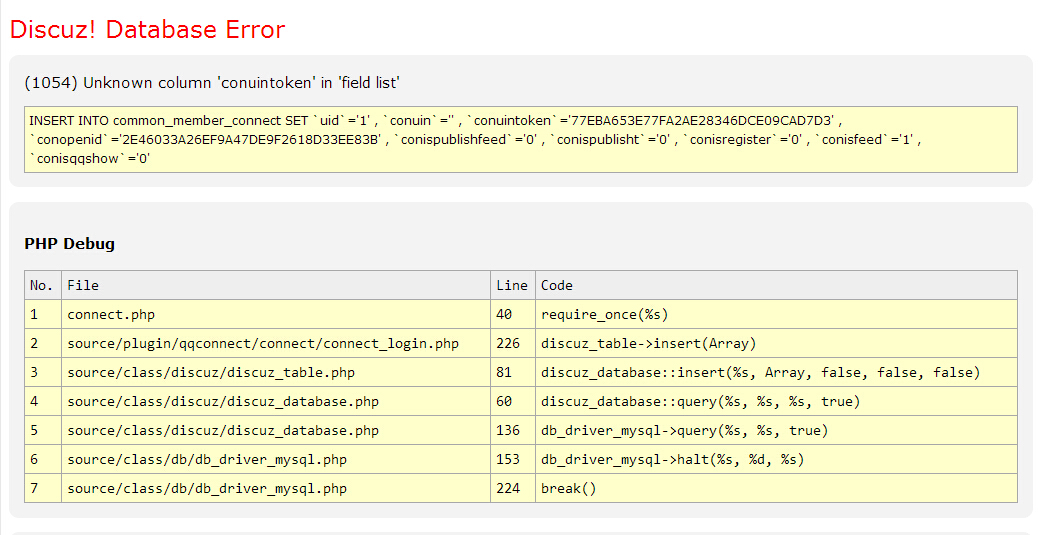Click the "File" column header

click(83, 285)
